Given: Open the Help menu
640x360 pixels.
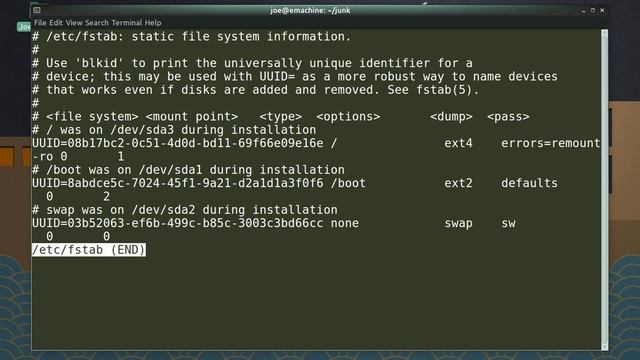Looking at the screenshot, I should (153, 22).
